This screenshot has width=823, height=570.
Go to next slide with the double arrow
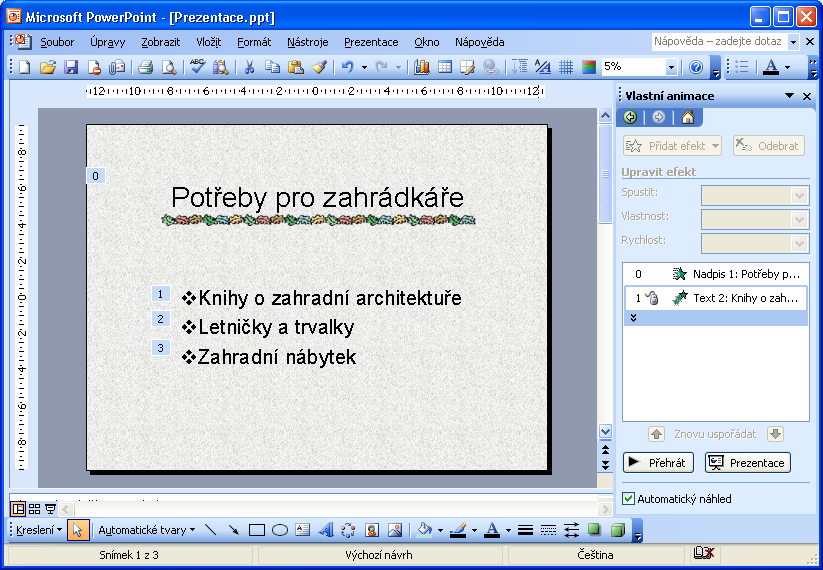tap(605, 465)
